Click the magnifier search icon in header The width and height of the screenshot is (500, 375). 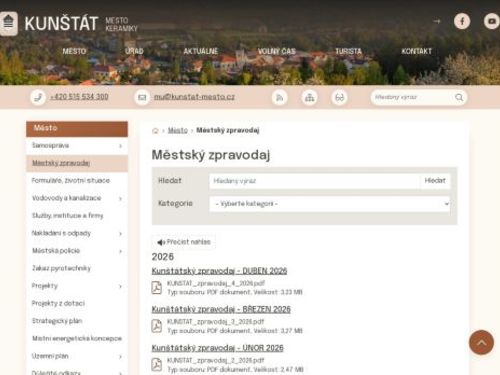tap(459, 97)
